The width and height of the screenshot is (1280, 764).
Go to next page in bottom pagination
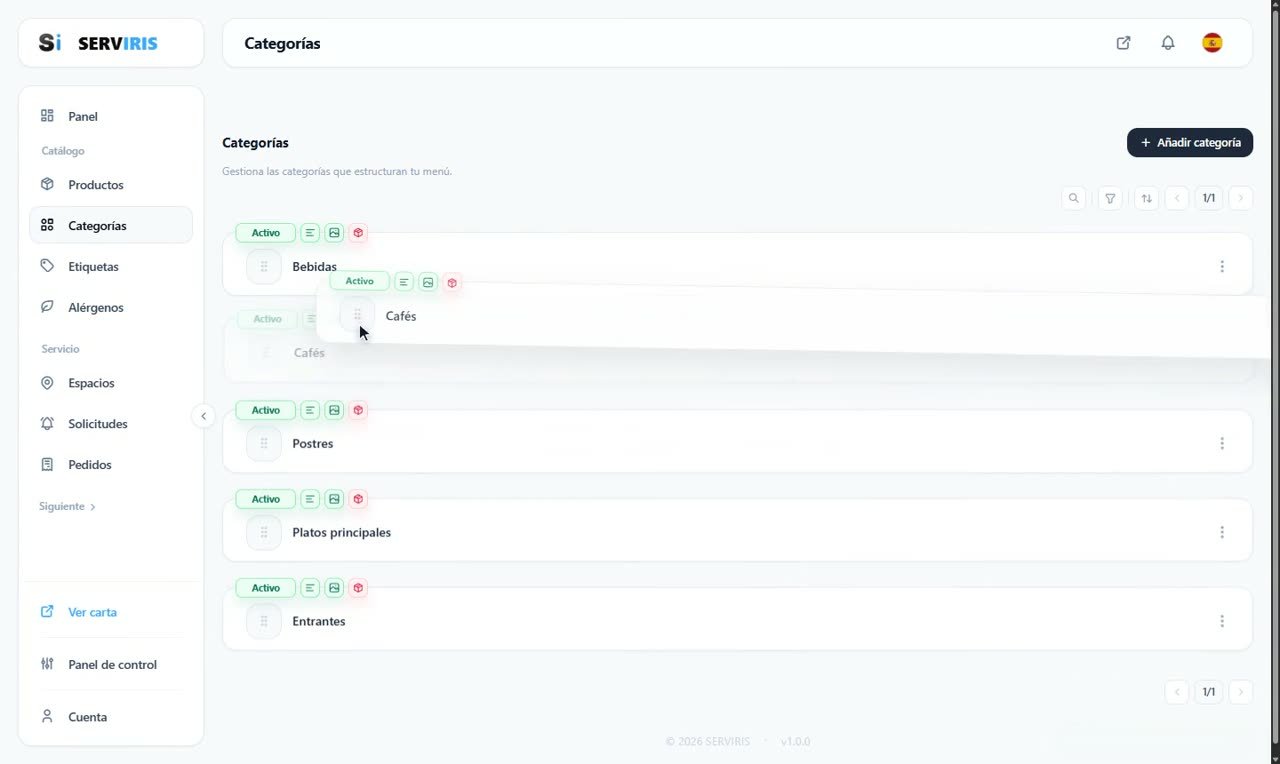1241,692
